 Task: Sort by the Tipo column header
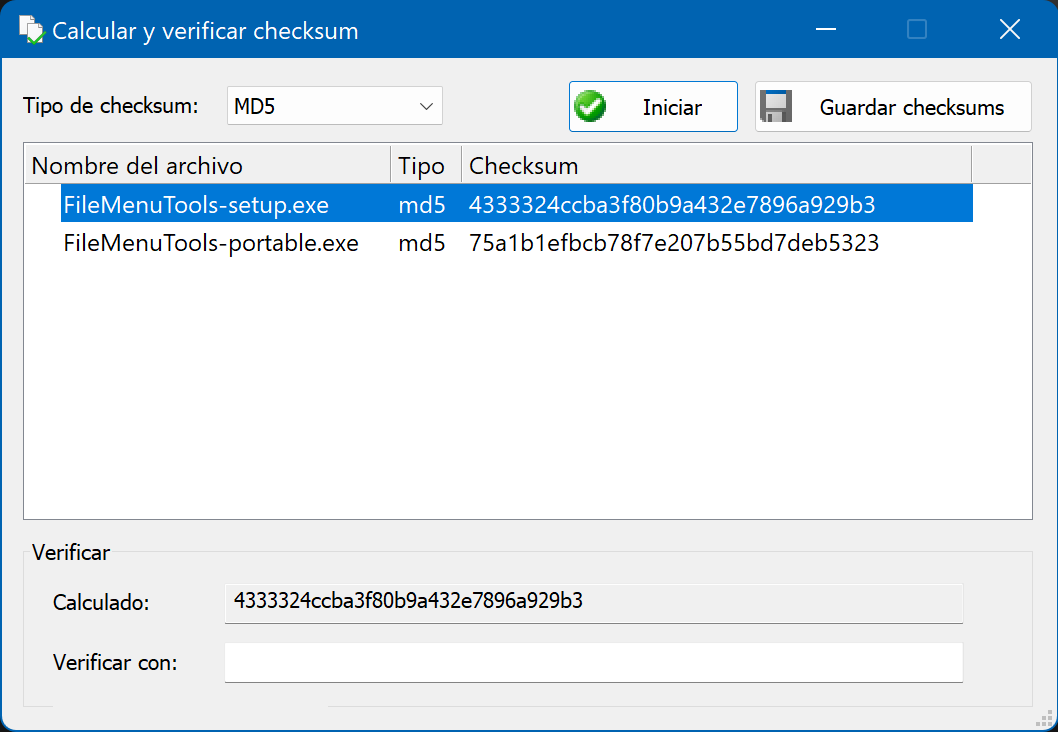click(426, 166)
